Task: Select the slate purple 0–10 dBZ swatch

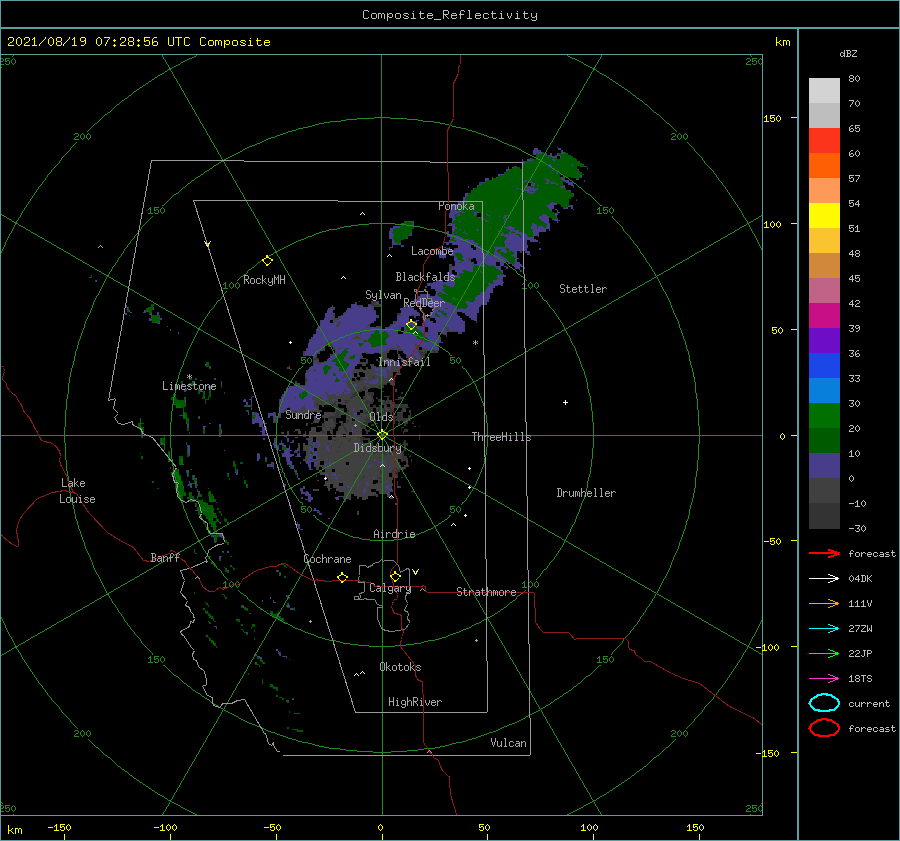Action: [x=824, y=465]
